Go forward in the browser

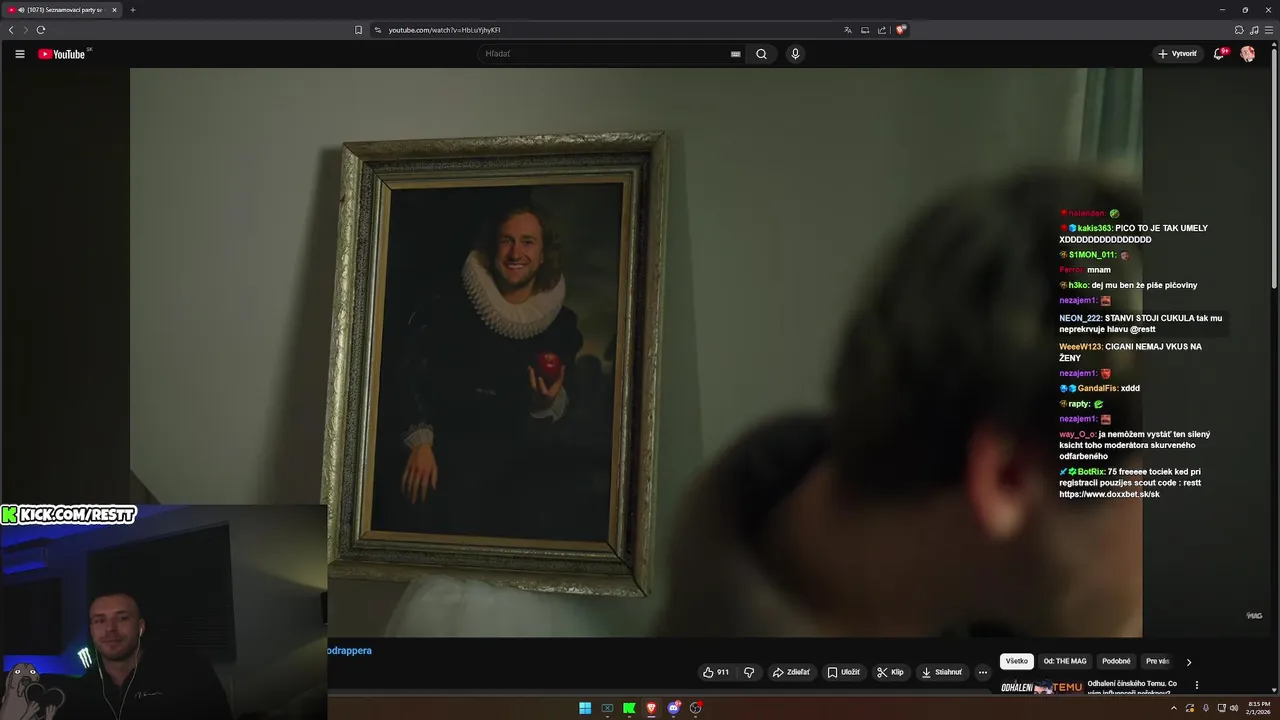pos(26,30)
